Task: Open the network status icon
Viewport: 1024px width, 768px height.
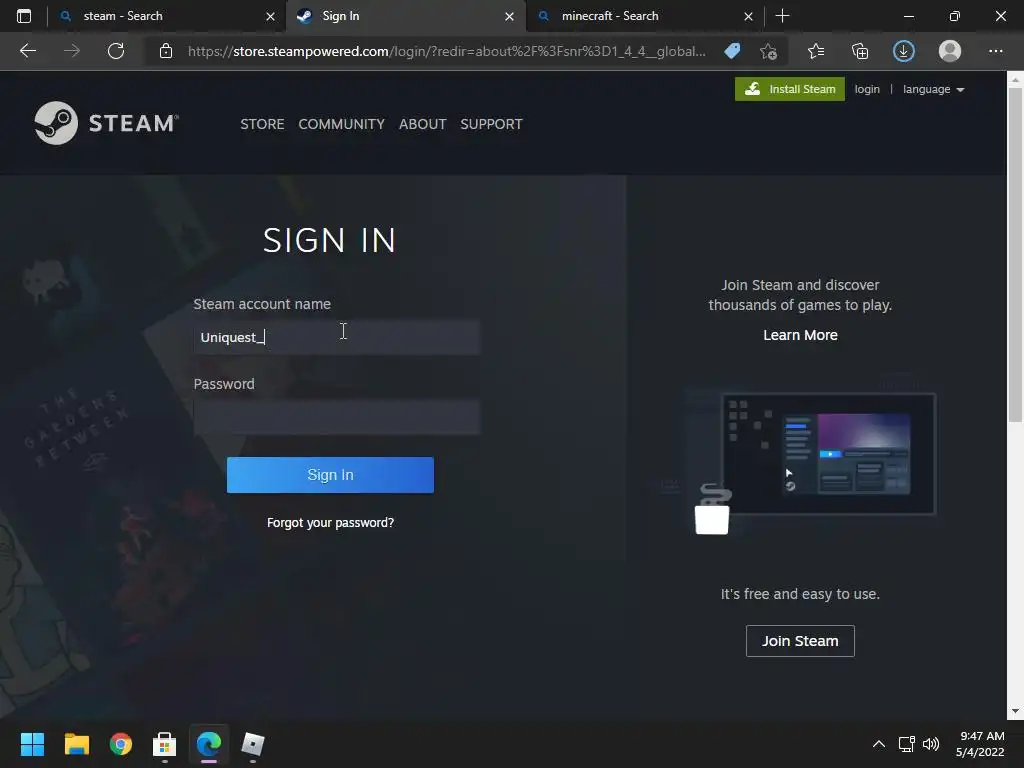Action: tap(906, 744)
